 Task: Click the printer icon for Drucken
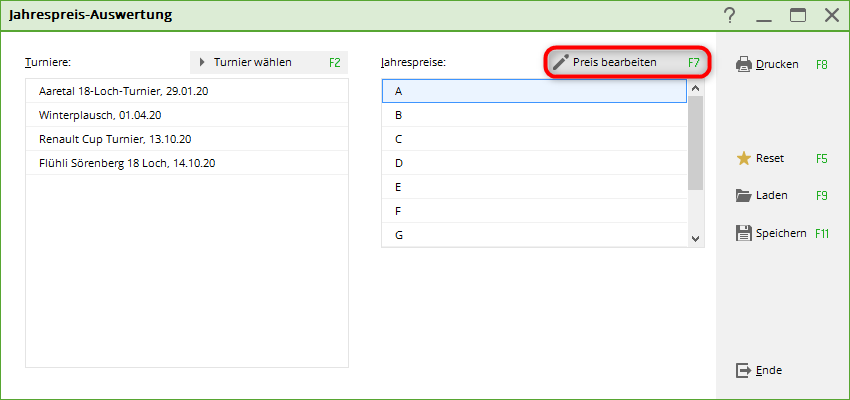tap(744, 64)
